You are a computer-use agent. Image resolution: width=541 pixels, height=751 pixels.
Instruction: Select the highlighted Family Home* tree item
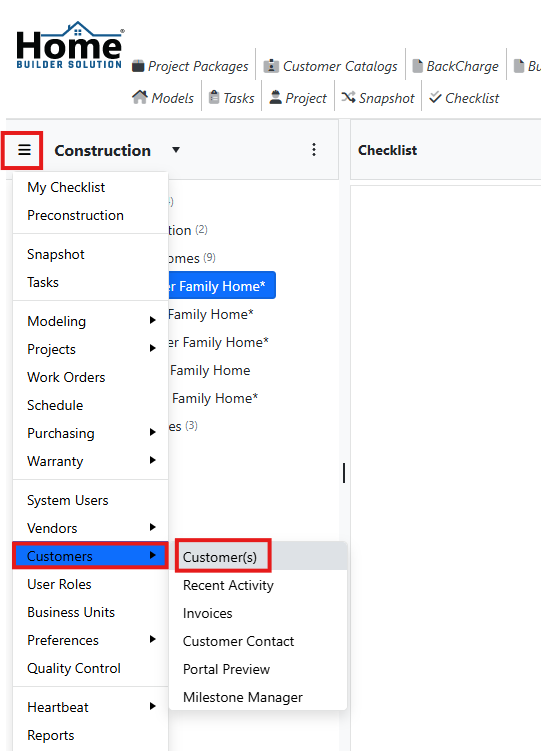point(222,285)
